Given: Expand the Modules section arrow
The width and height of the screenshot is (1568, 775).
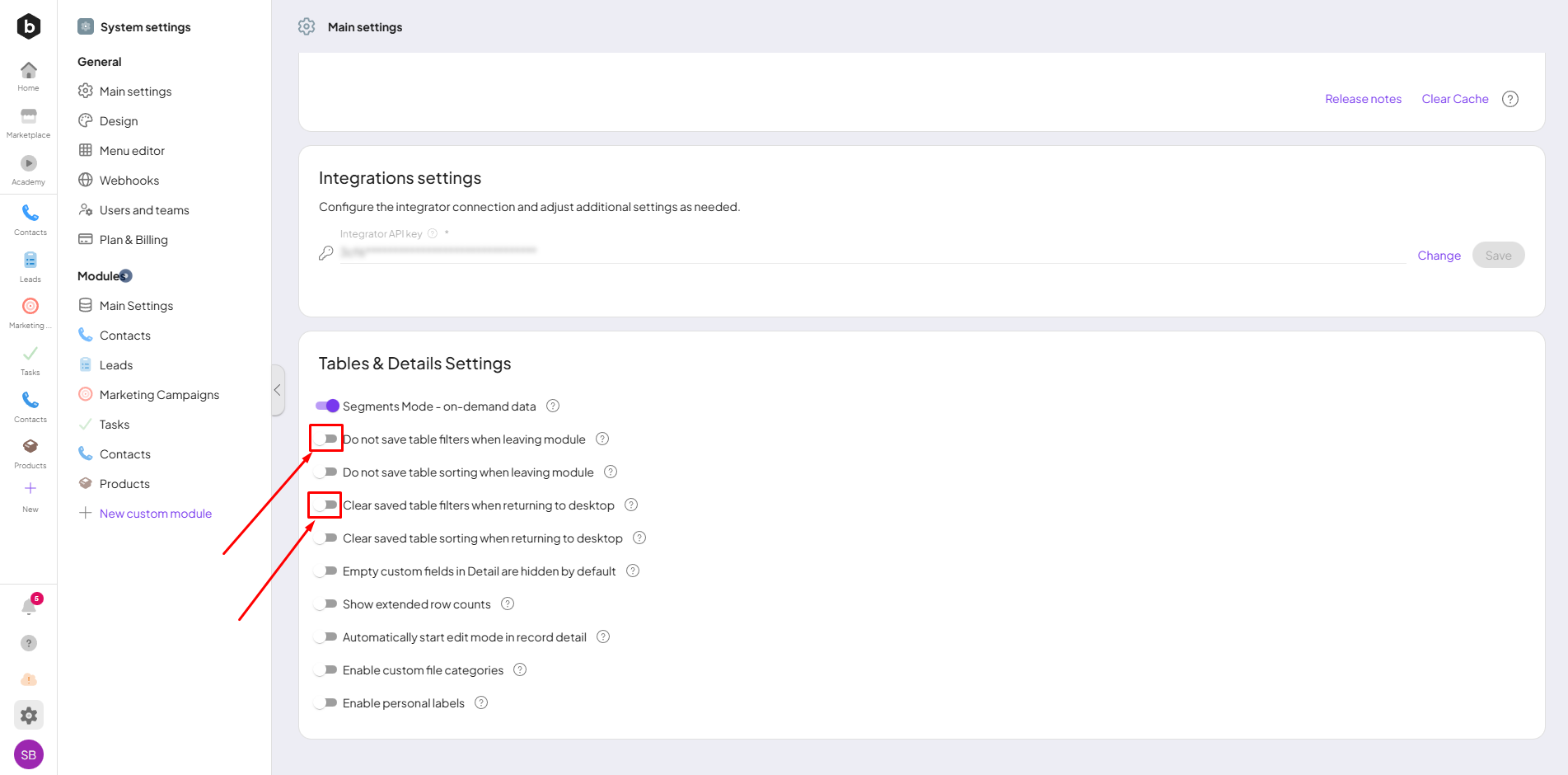Looking at the screenshot, I should [126, 276].
